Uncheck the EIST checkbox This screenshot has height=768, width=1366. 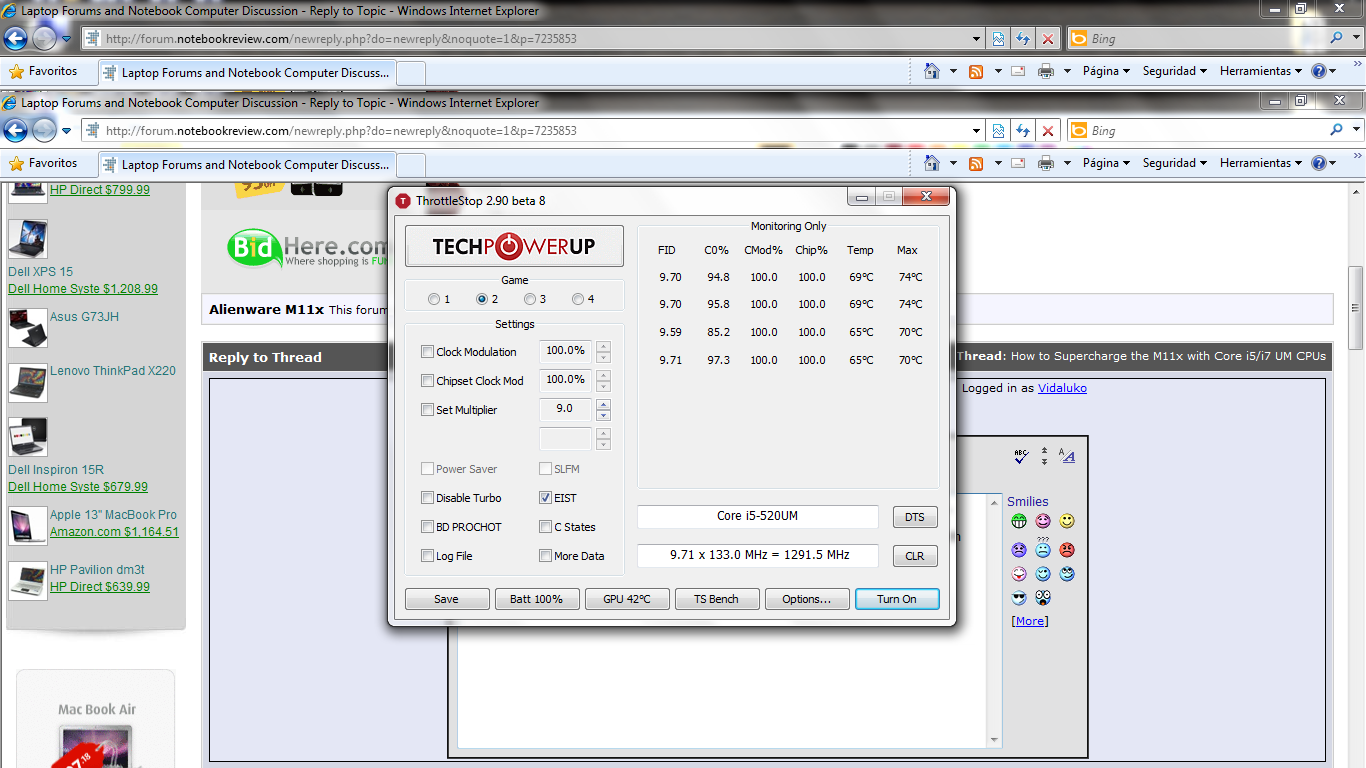[546, 498]
